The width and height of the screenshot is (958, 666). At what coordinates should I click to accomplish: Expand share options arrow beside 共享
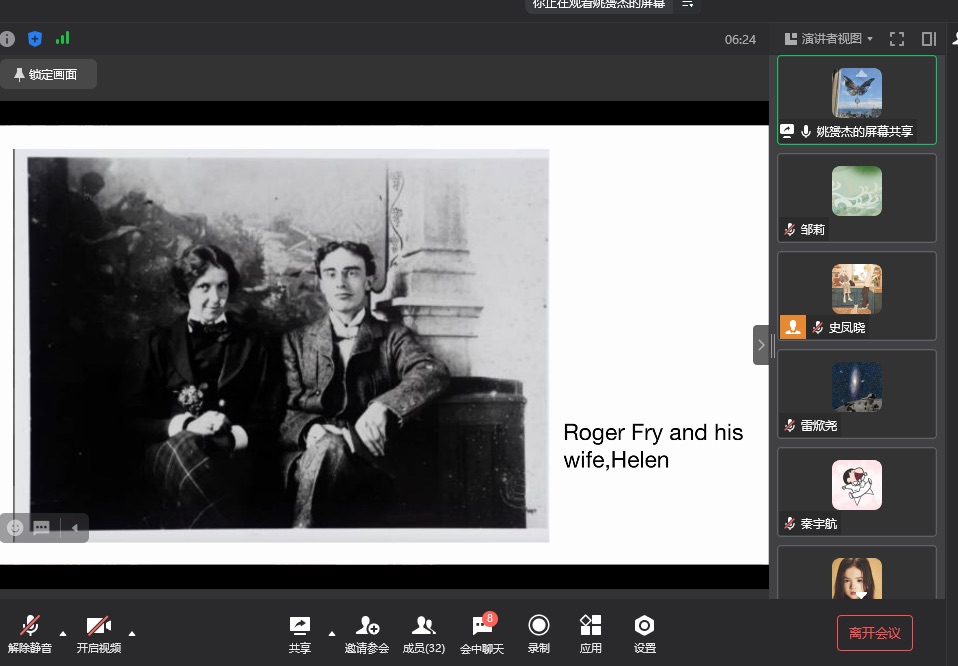[x=332, y=633]
